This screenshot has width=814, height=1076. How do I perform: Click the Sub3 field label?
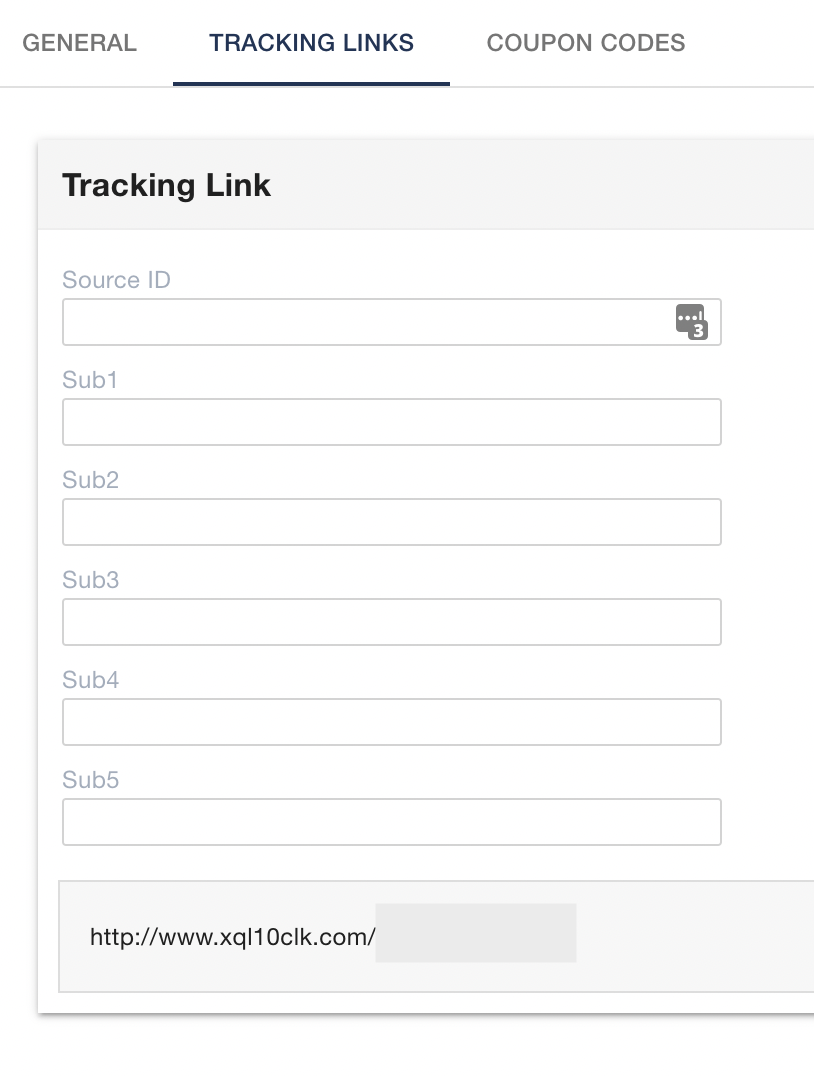click(x=90, y=580)
